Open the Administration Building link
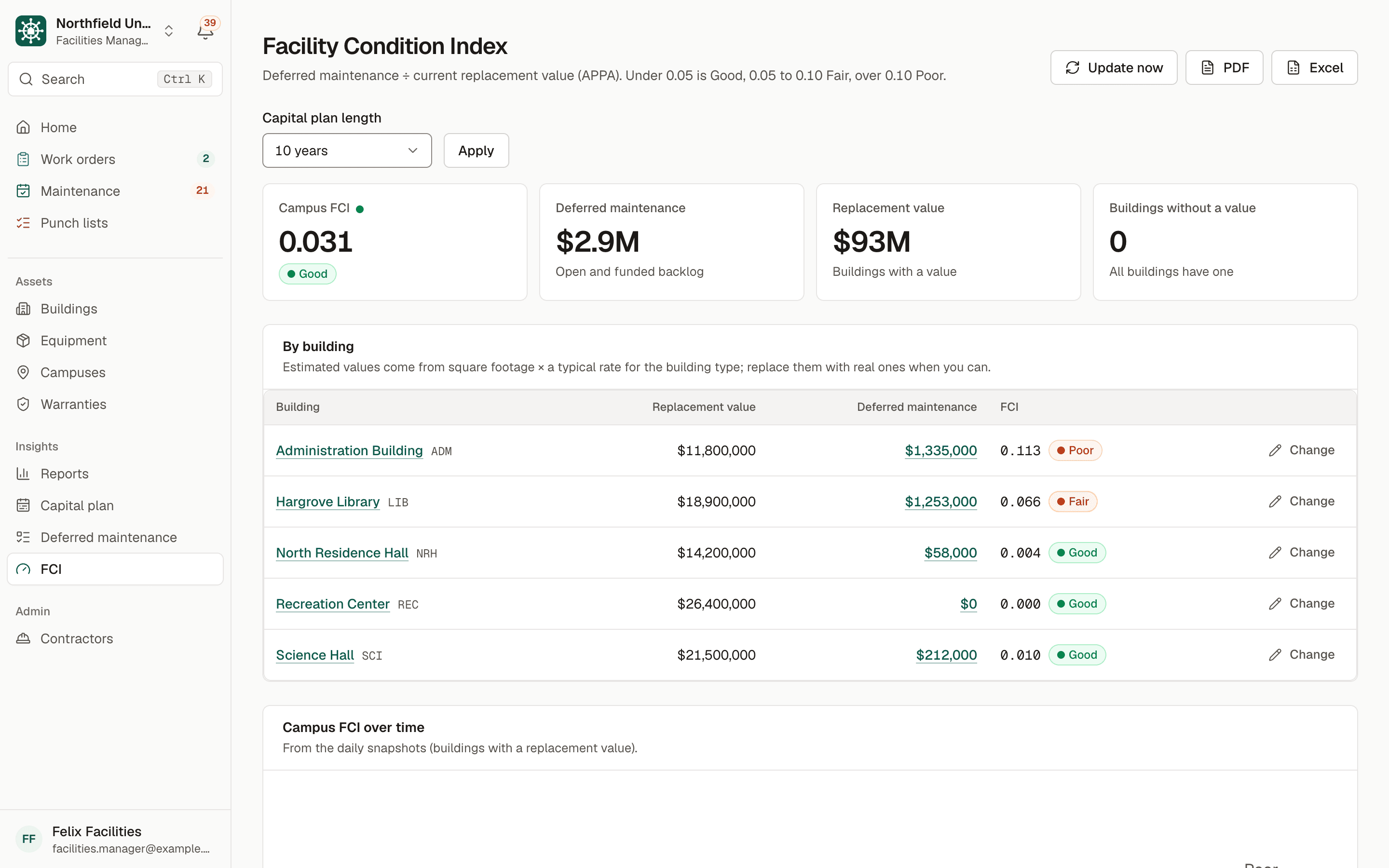The image size is (1389, 868). pos(349,451)
